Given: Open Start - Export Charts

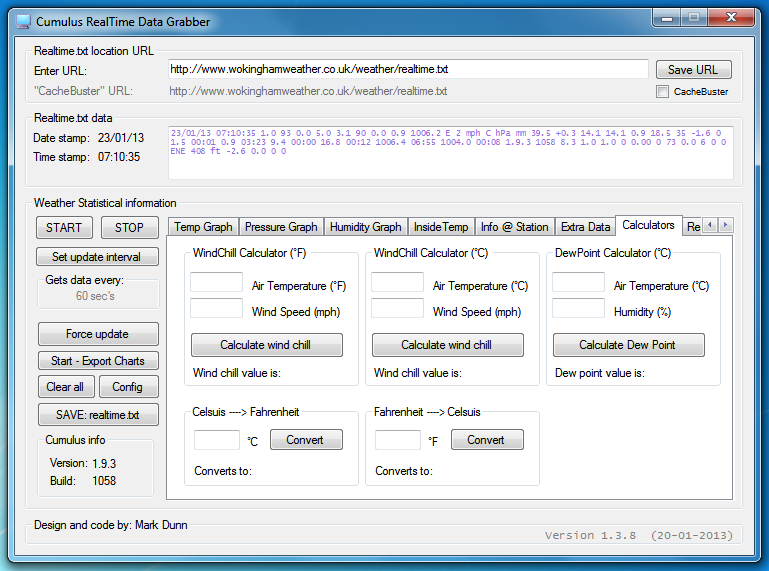Looking at the screenshot, I should 96,361.
